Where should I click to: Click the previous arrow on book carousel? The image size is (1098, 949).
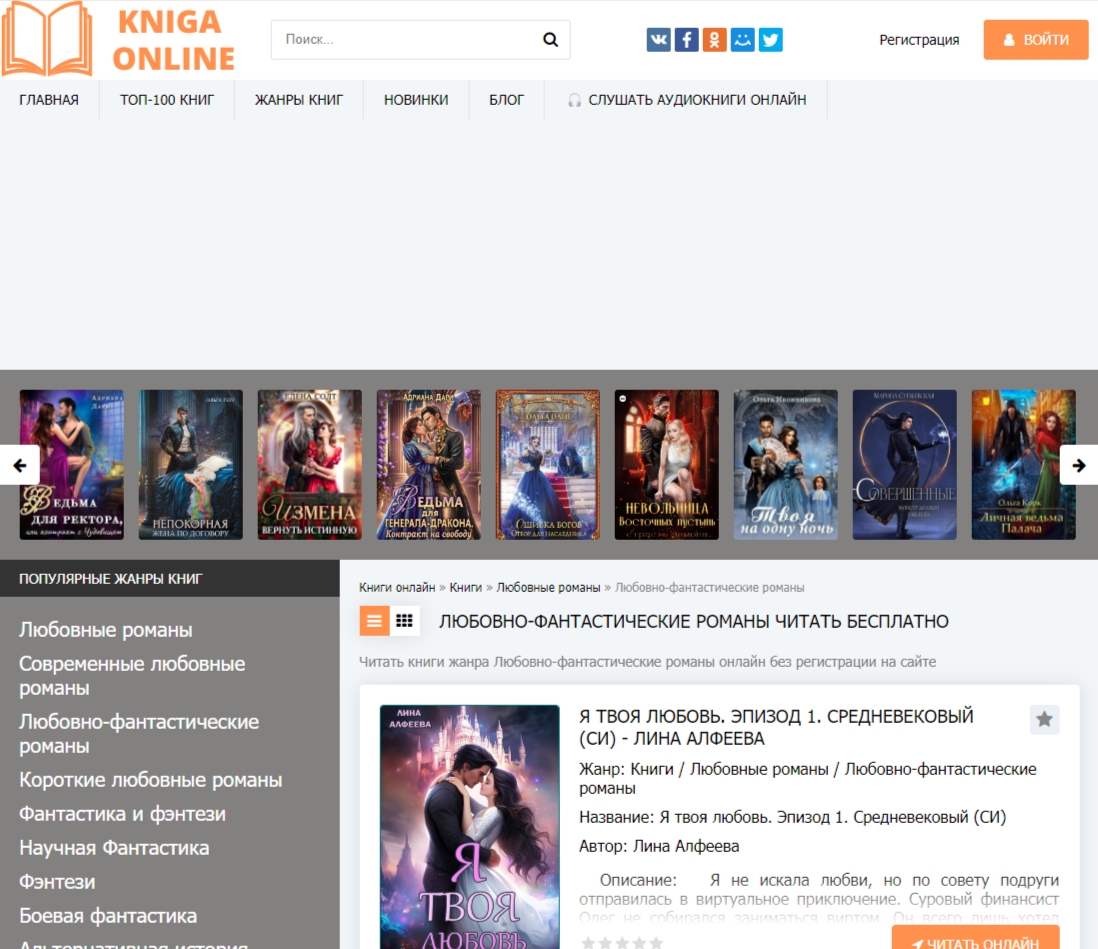20,465
